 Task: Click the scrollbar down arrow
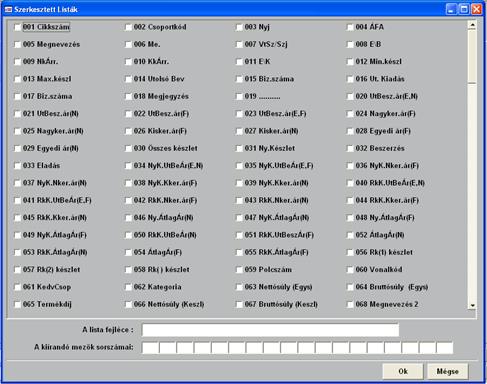click(x=472, y=305)
